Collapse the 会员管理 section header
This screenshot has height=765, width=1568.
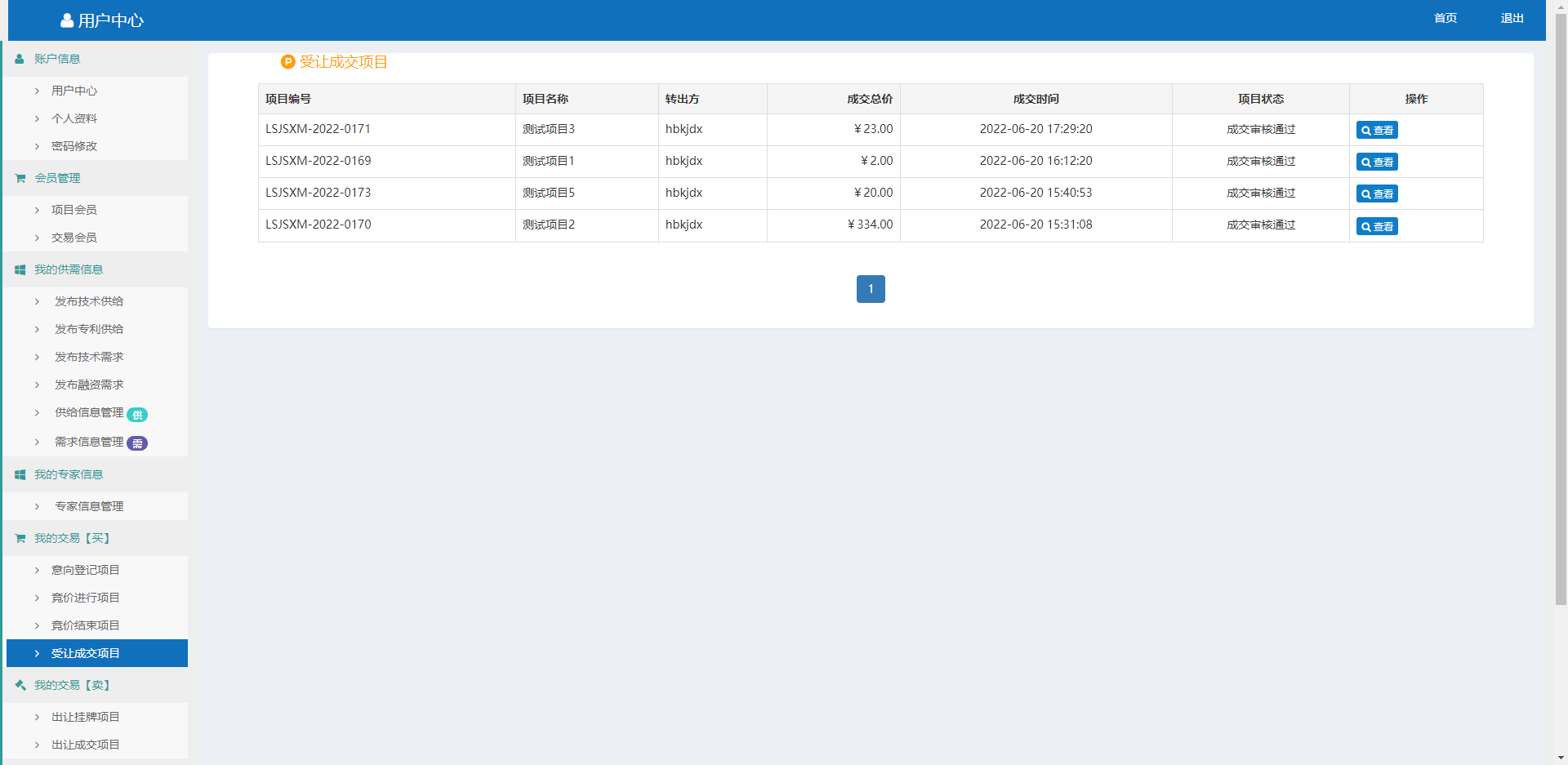[x=96, y=178]
